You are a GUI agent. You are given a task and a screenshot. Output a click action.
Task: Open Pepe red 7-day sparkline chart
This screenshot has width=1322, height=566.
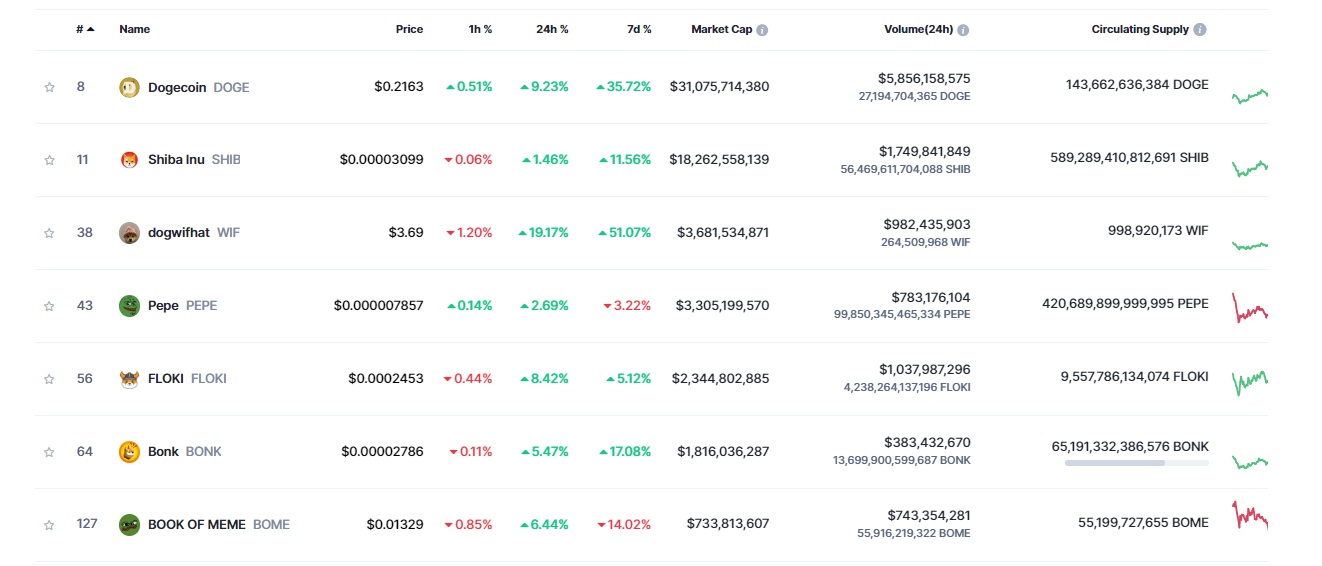1250,307
